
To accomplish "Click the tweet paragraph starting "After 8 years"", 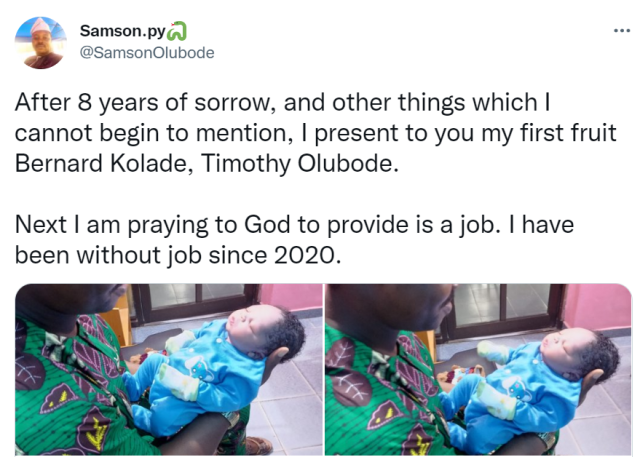I will click(315, 133).
